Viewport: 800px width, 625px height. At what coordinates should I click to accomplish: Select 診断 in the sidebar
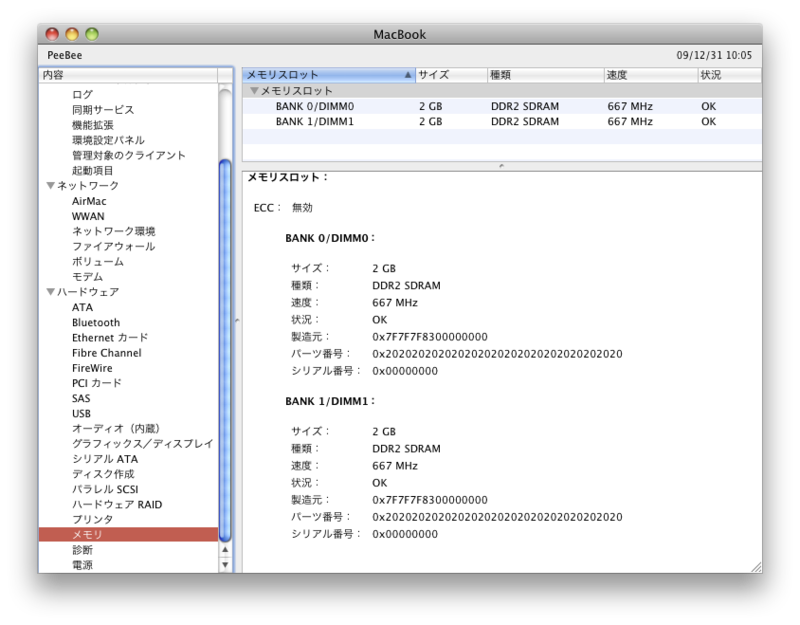click(x=82, y=549)
